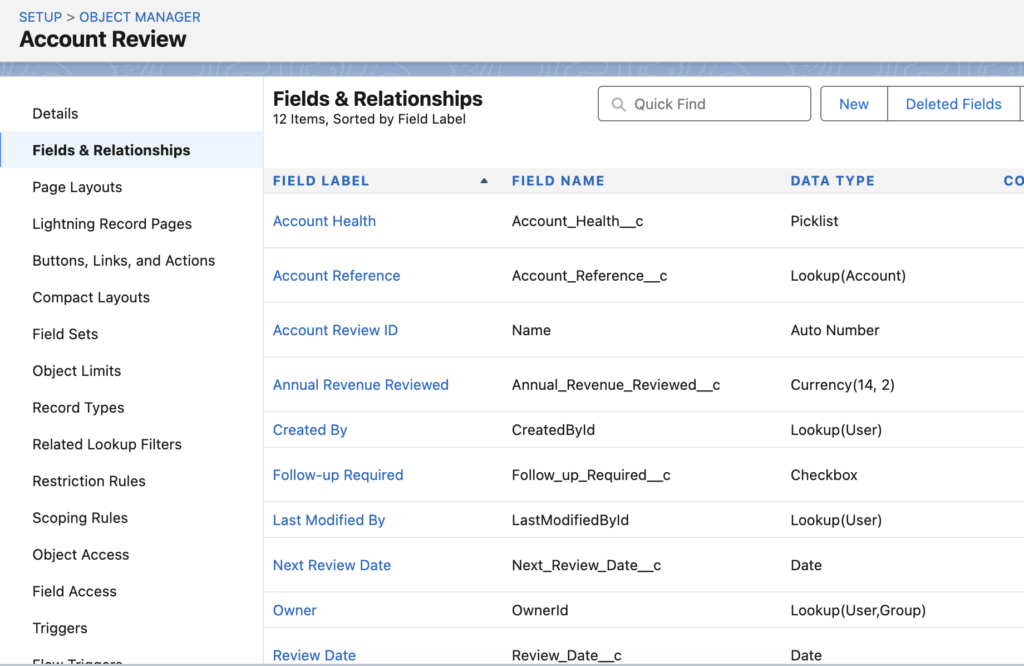Open Object Access sidebar item

(81, 554)
